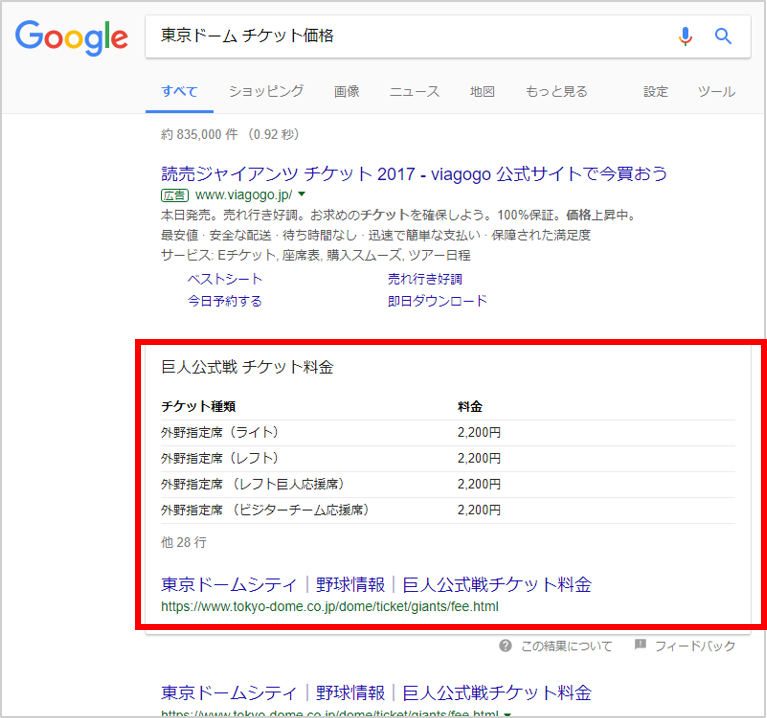Click 2,200円 in the ライト row
The height and width of the screenshot is (718, 767).
point(479,432)
